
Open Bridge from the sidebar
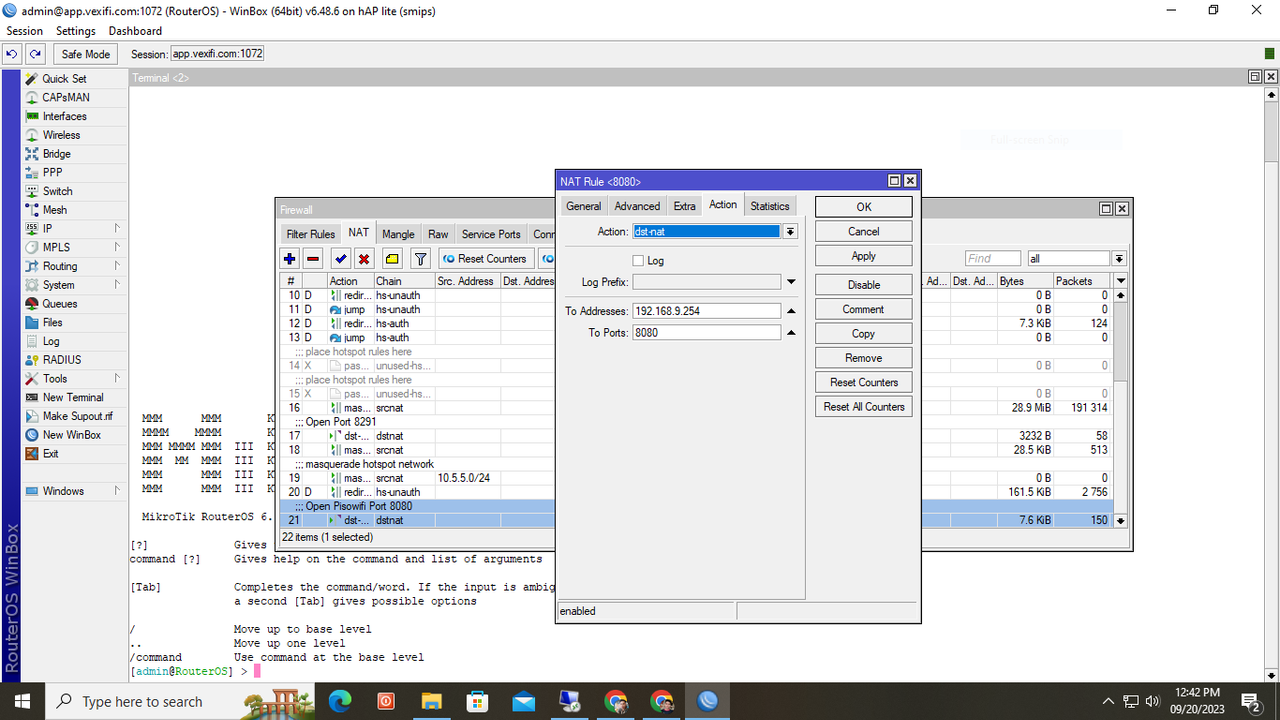coord(56,154)
